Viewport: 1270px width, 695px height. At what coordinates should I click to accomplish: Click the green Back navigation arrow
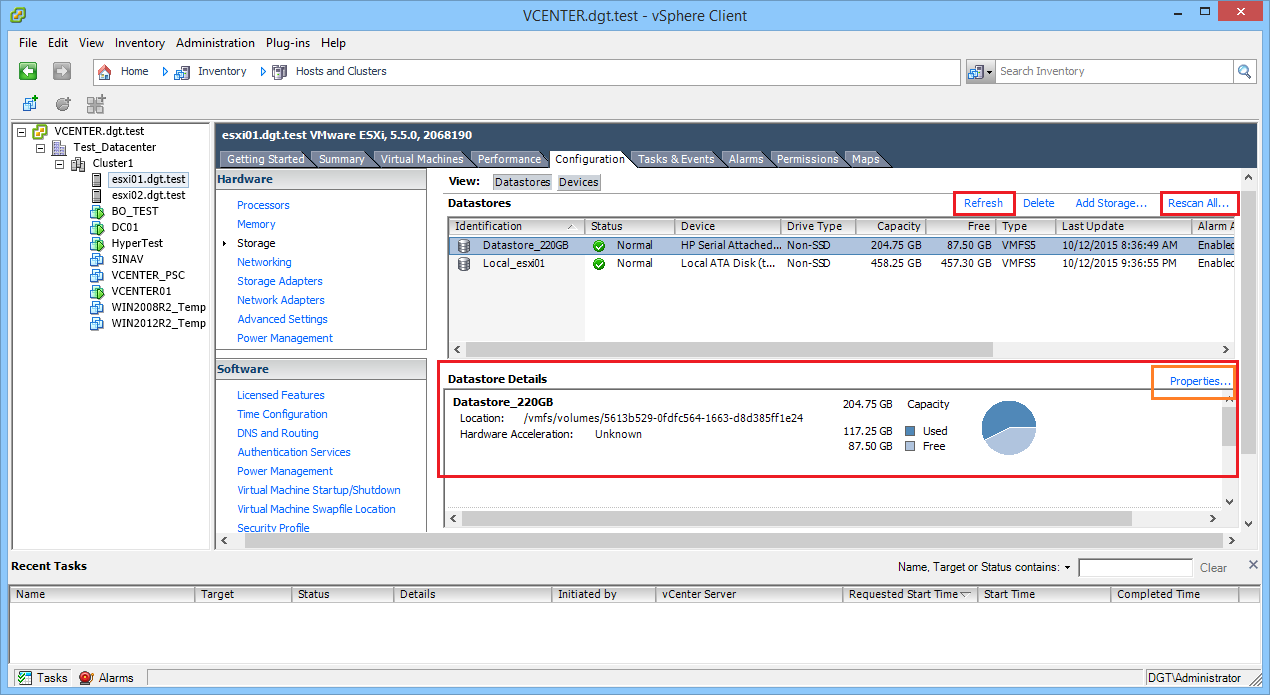pyautogui.click(x=28, y=71)
